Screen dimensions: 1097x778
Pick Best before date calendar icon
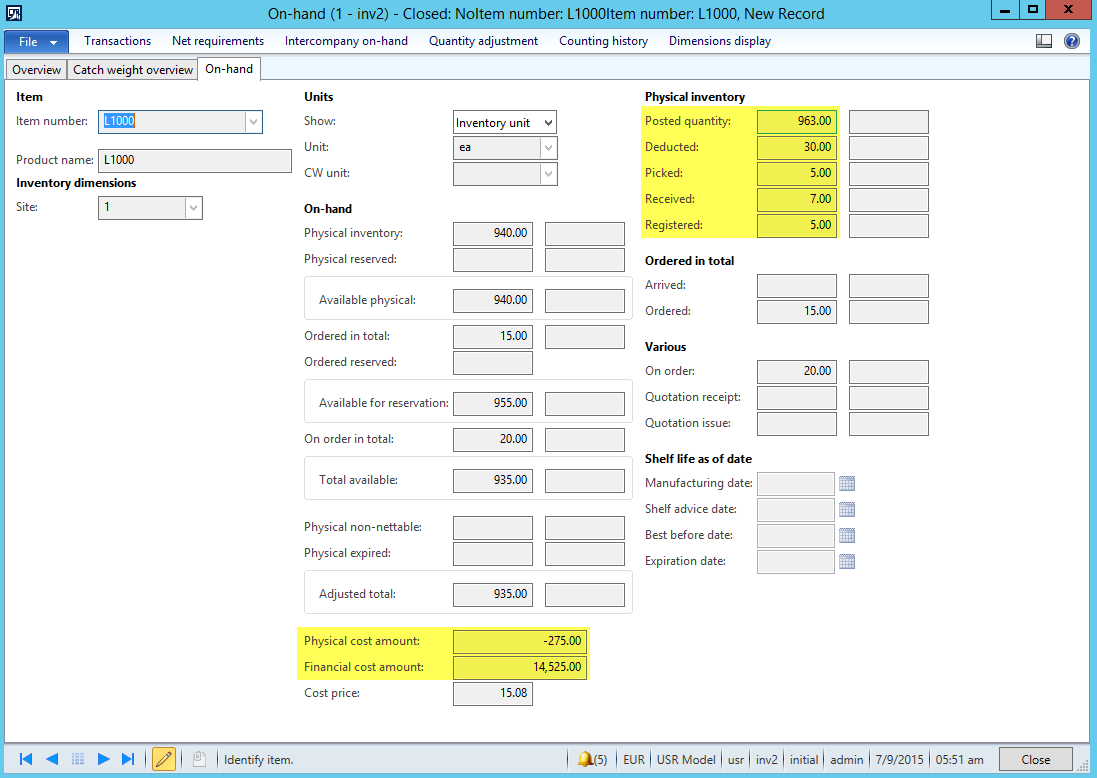(x=847, y=536)
